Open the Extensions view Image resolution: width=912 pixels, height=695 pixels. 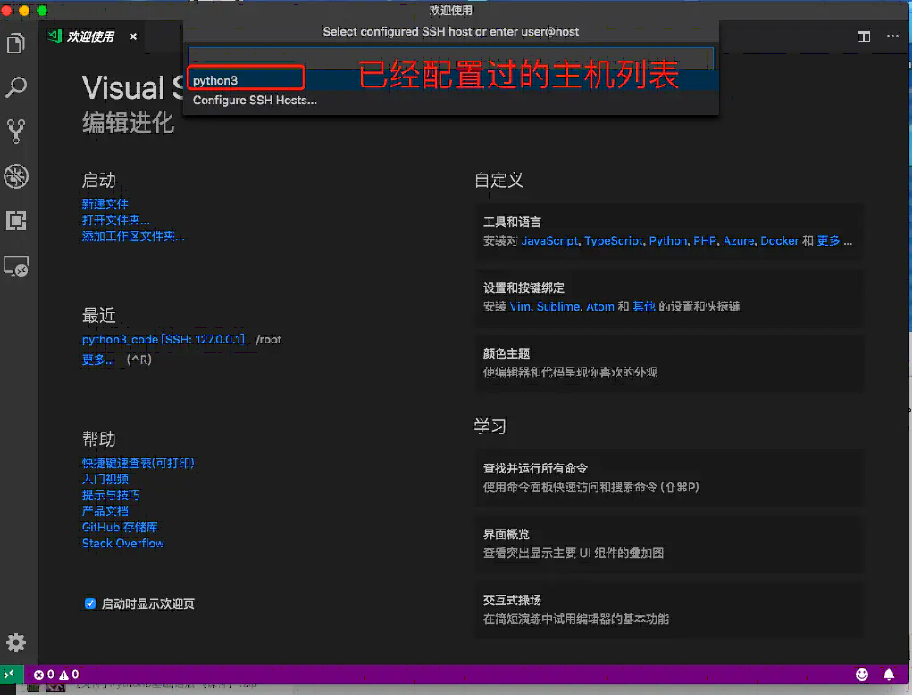pyautogui.click(x=16, y=221)
